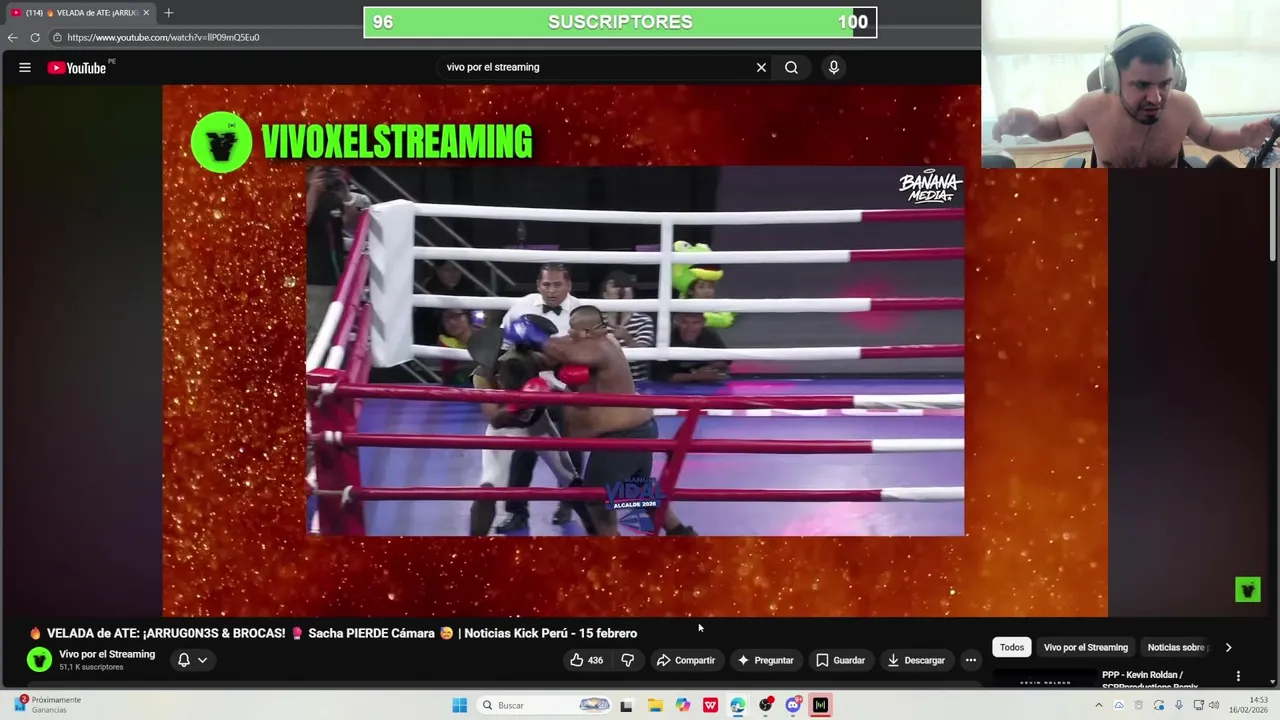Dislike the video with thumbs down
The width and height of the screenshot is (1280, 720).
pyautogui.click(x=628, y=660)
